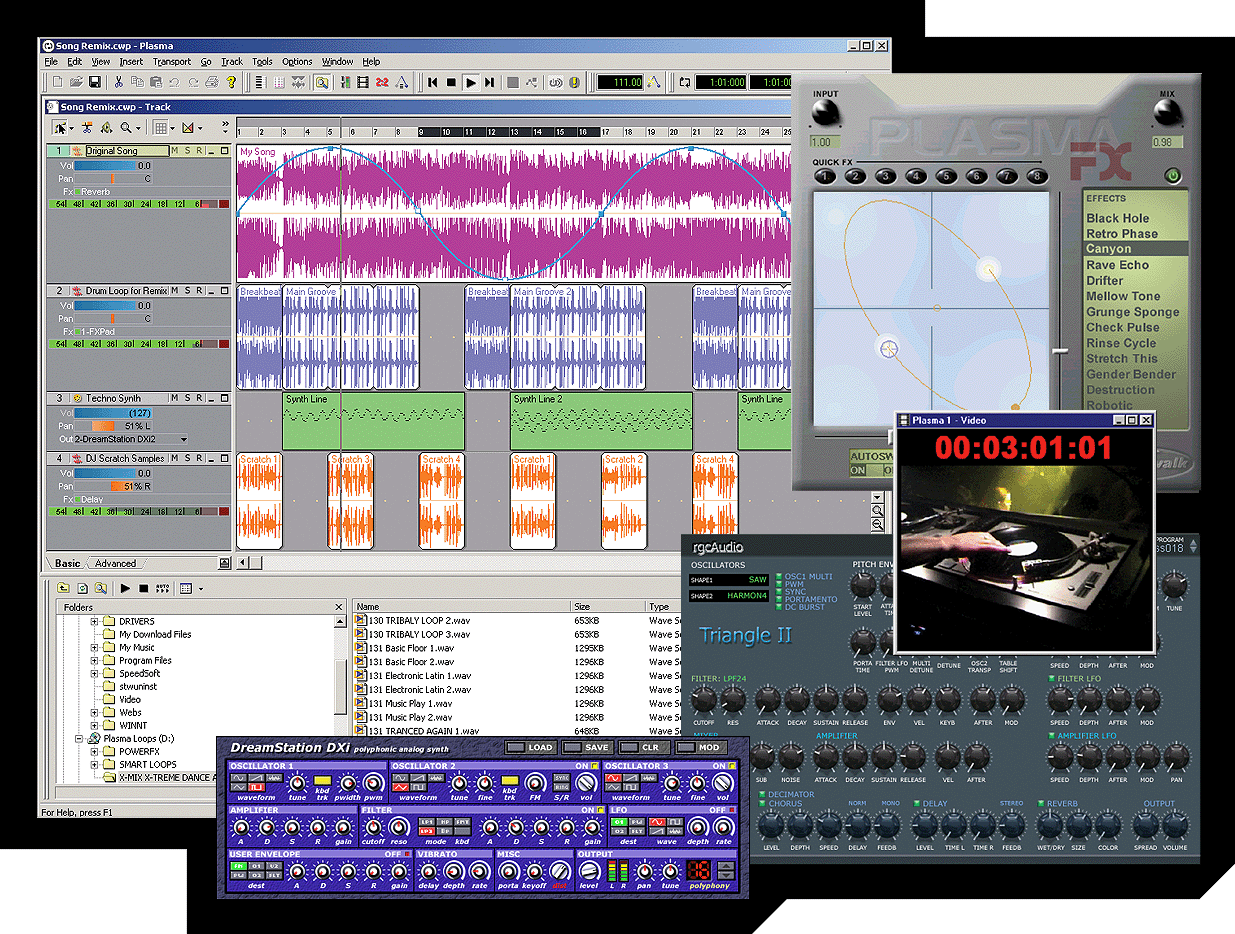Toggle Auto preview in loop explorer
The image size is (1235, 934).
(x=162, y=588)
